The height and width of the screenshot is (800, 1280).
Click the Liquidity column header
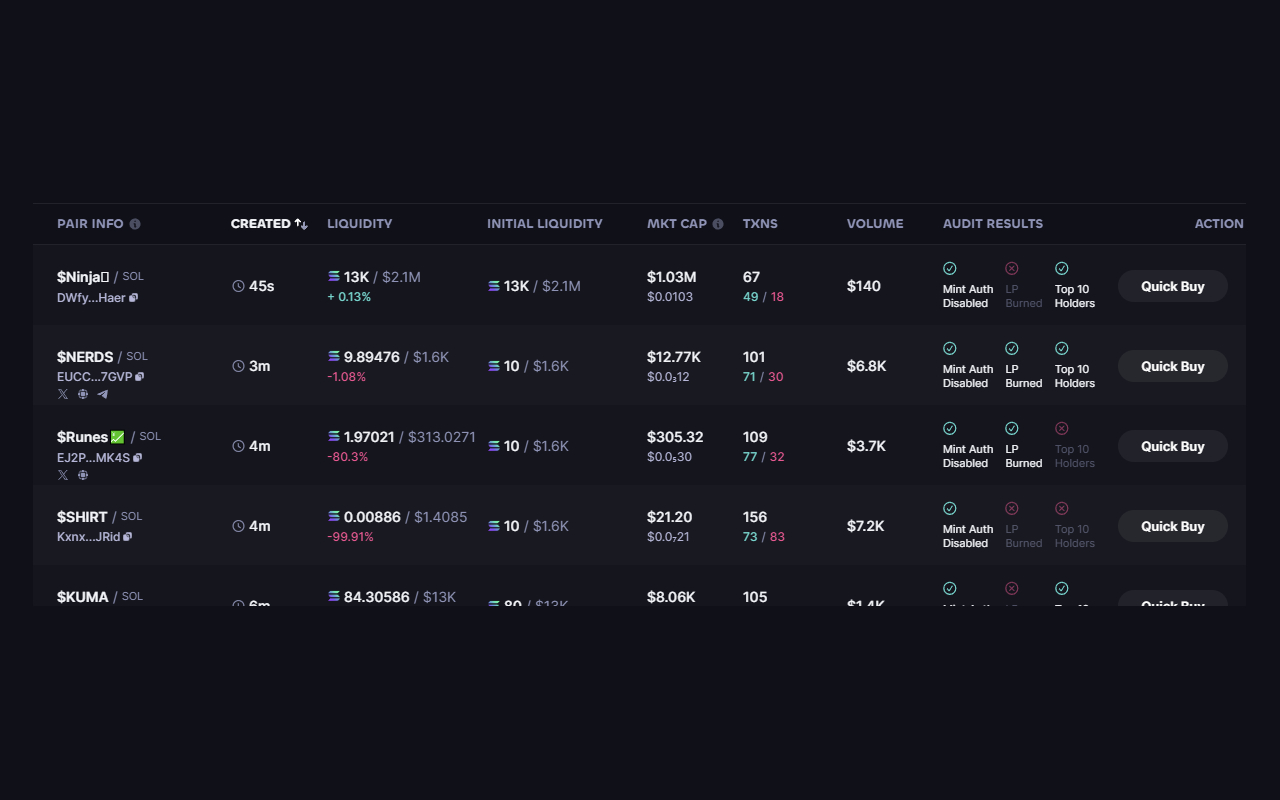[359, 224]
